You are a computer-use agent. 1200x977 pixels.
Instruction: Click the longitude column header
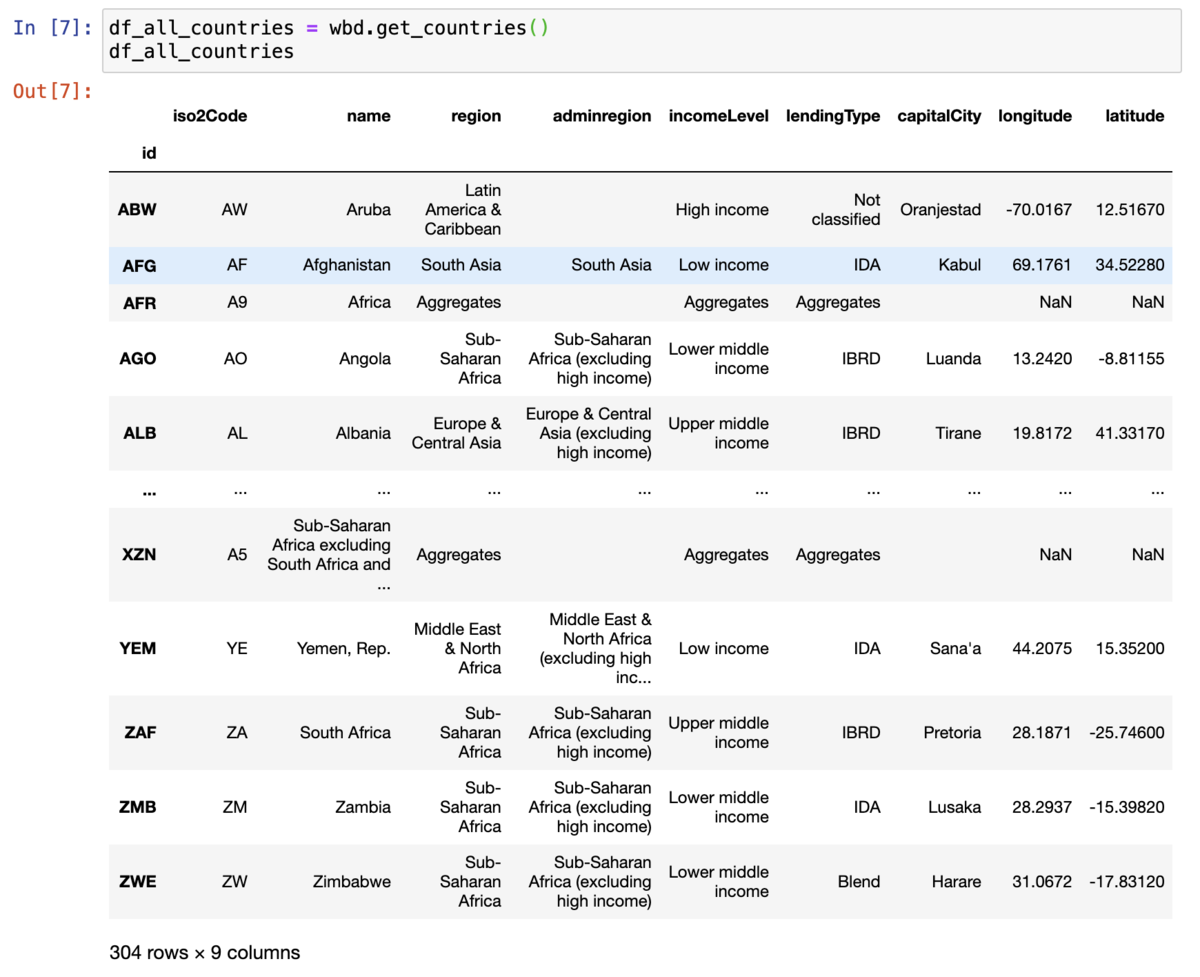pyautogui.click(x=1035, y=116)
